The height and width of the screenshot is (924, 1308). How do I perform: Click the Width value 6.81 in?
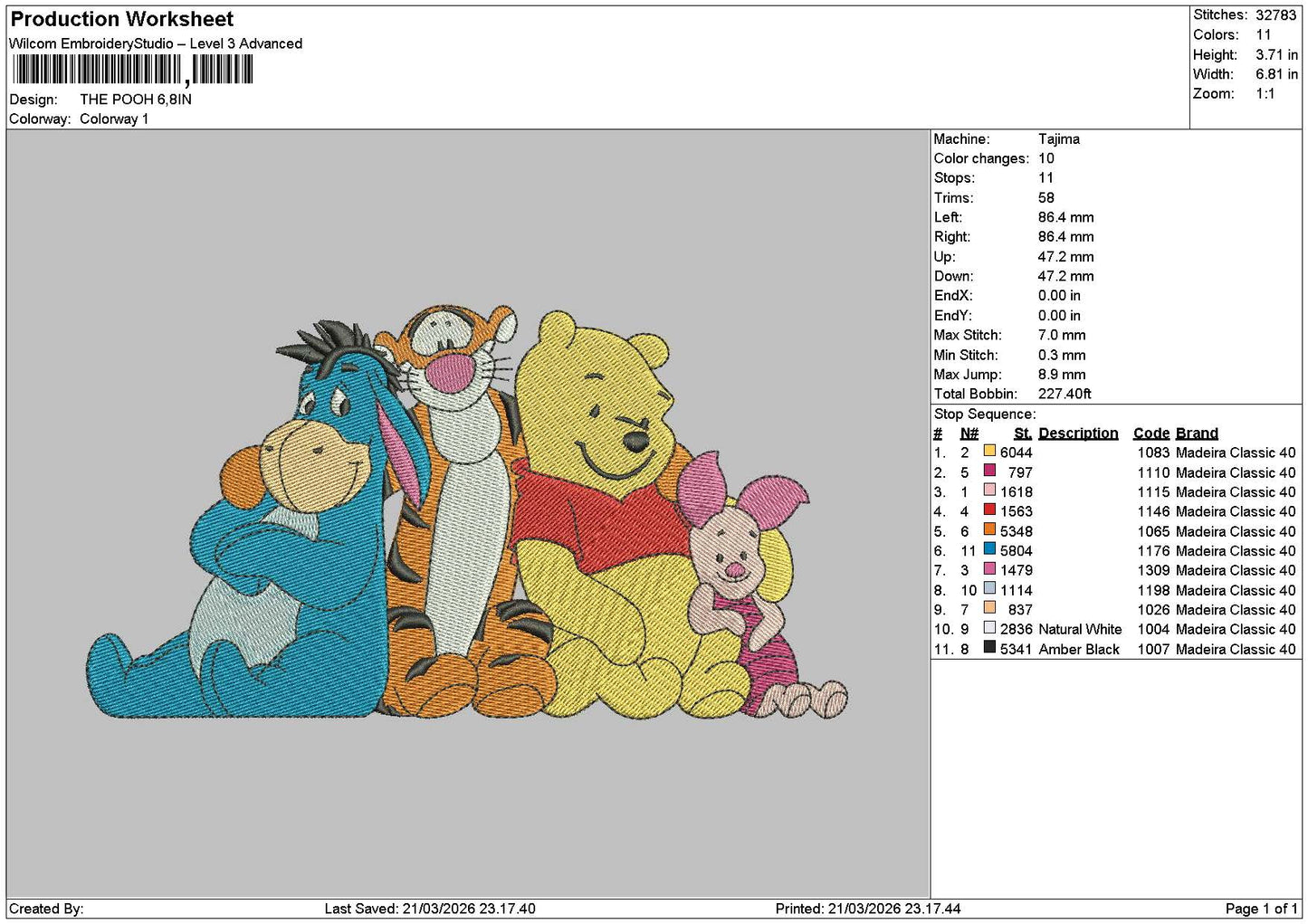[x=1276, y=74]
